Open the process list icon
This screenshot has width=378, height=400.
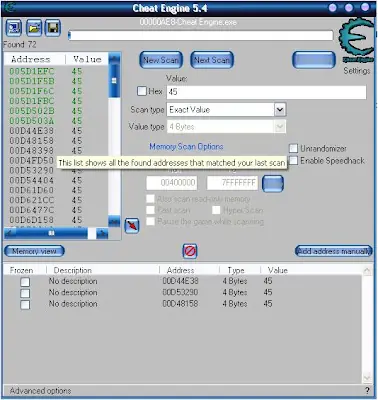coord(14,28)
